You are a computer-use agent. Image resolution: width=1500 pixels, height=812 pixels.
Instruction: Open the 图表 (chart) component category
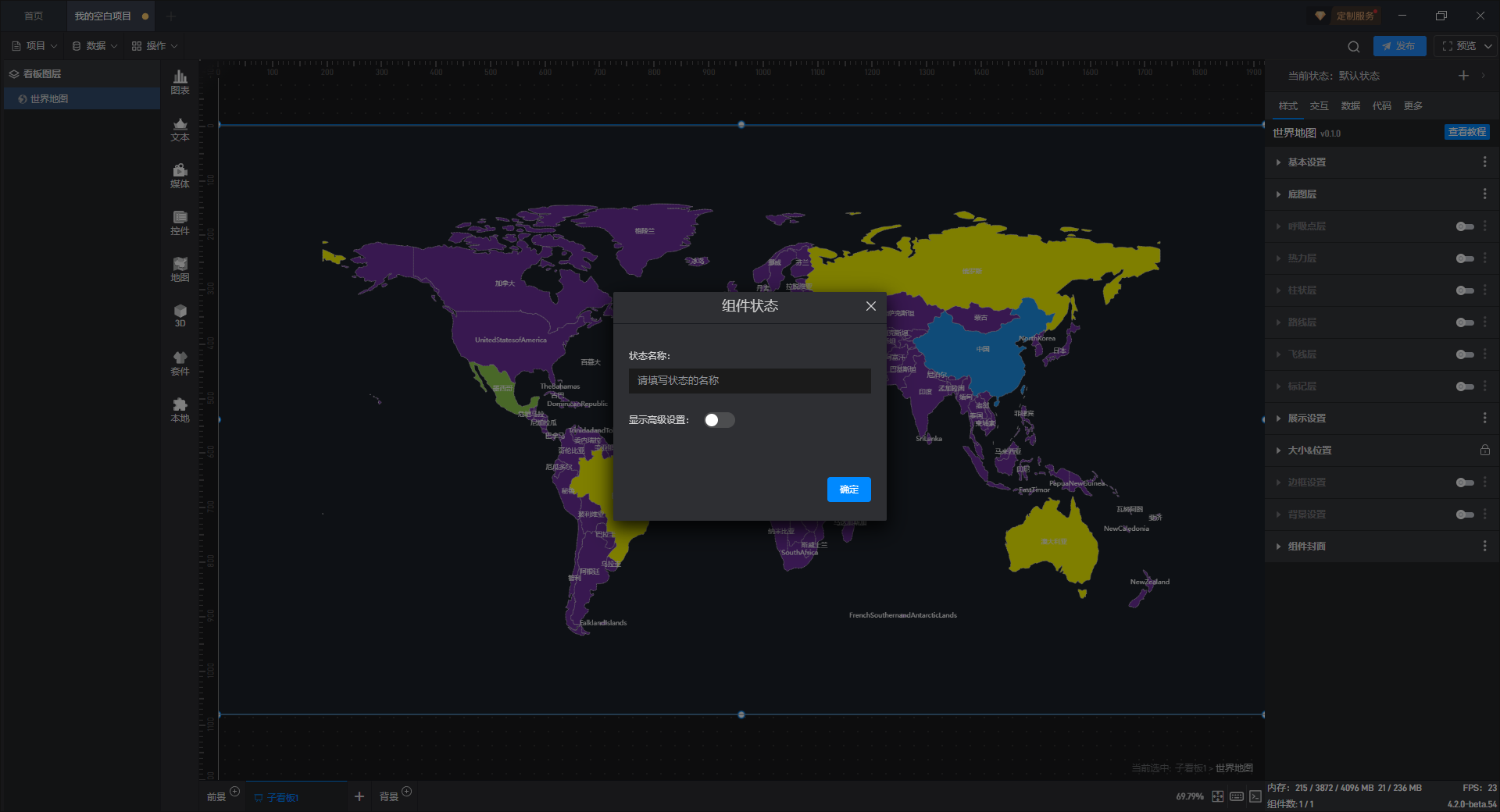tap(180, 82)
